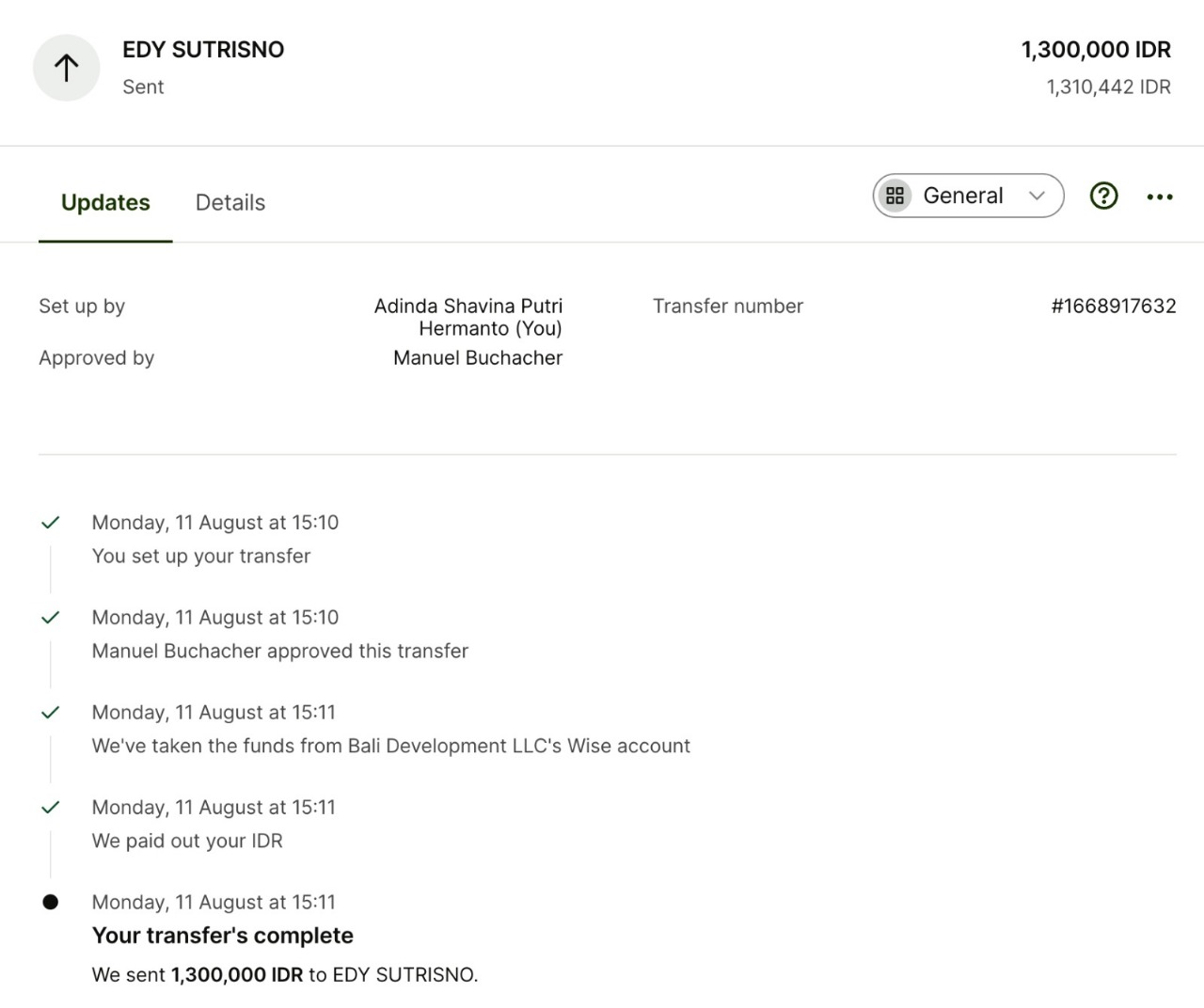This screenshot has height=1008, width=1204.
Task: Expand the General category dropdown
Action: pyautogui.click(x=967, y=196)
